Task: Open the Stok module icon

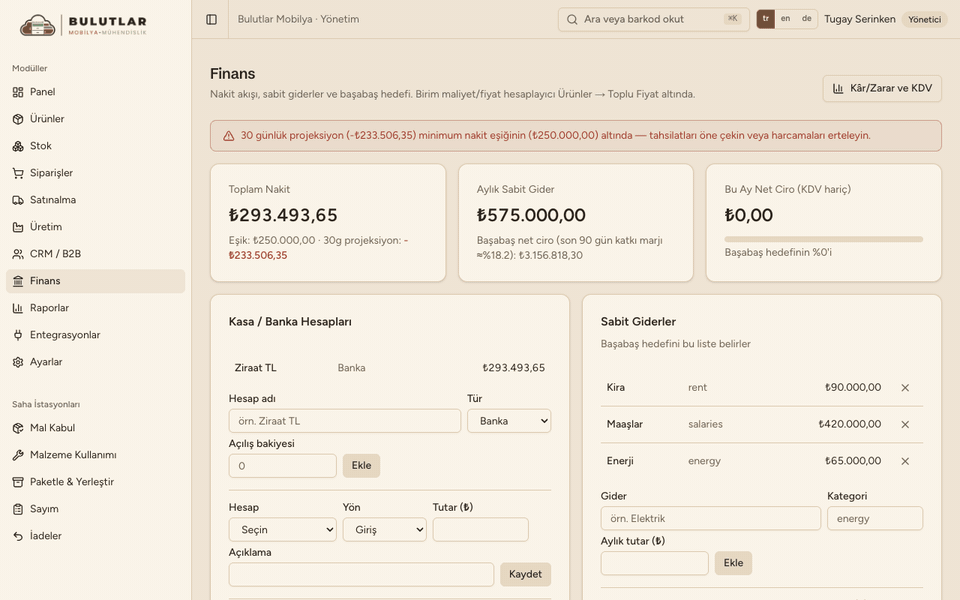Action: 18,146
